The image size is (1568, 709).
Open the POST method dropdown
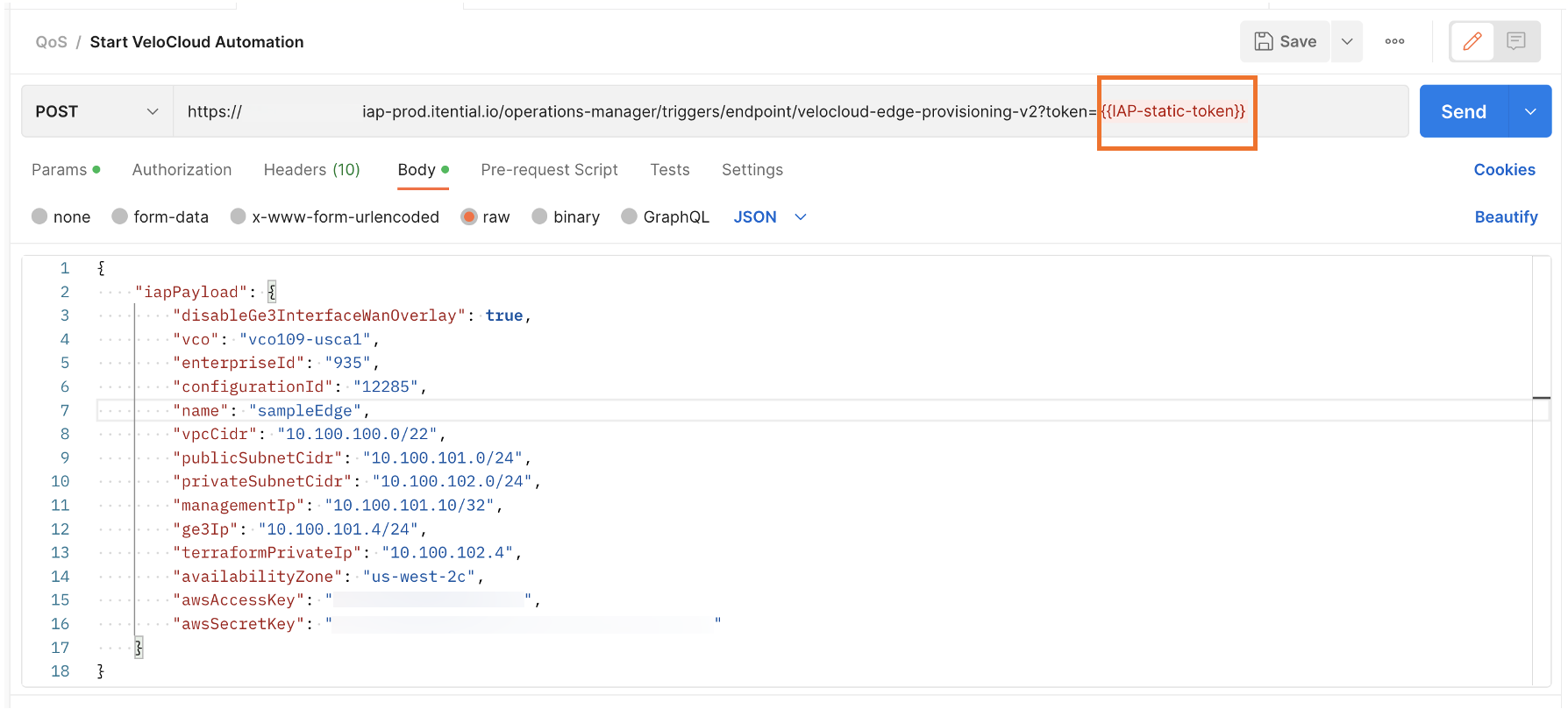click(x=96, y=111)
